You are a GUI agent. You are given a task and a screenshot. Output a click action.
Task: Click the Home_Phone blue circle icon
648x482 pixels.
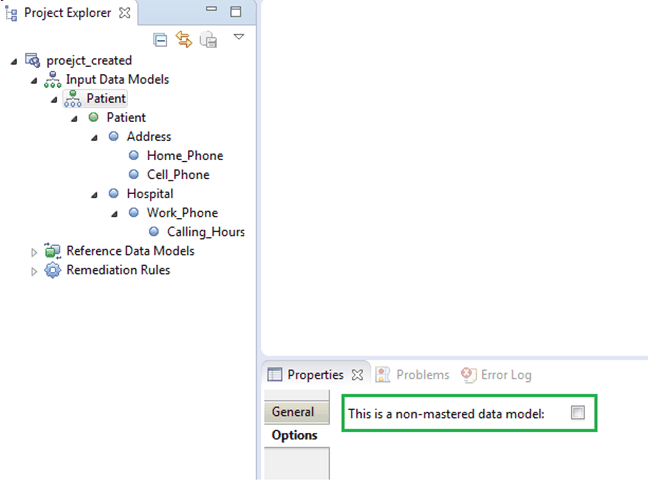click(x=134, y=155)
